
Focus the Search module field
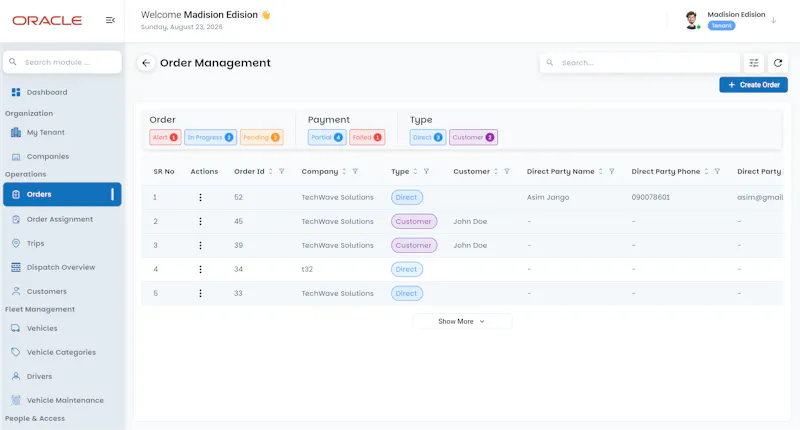pos(62,62)
